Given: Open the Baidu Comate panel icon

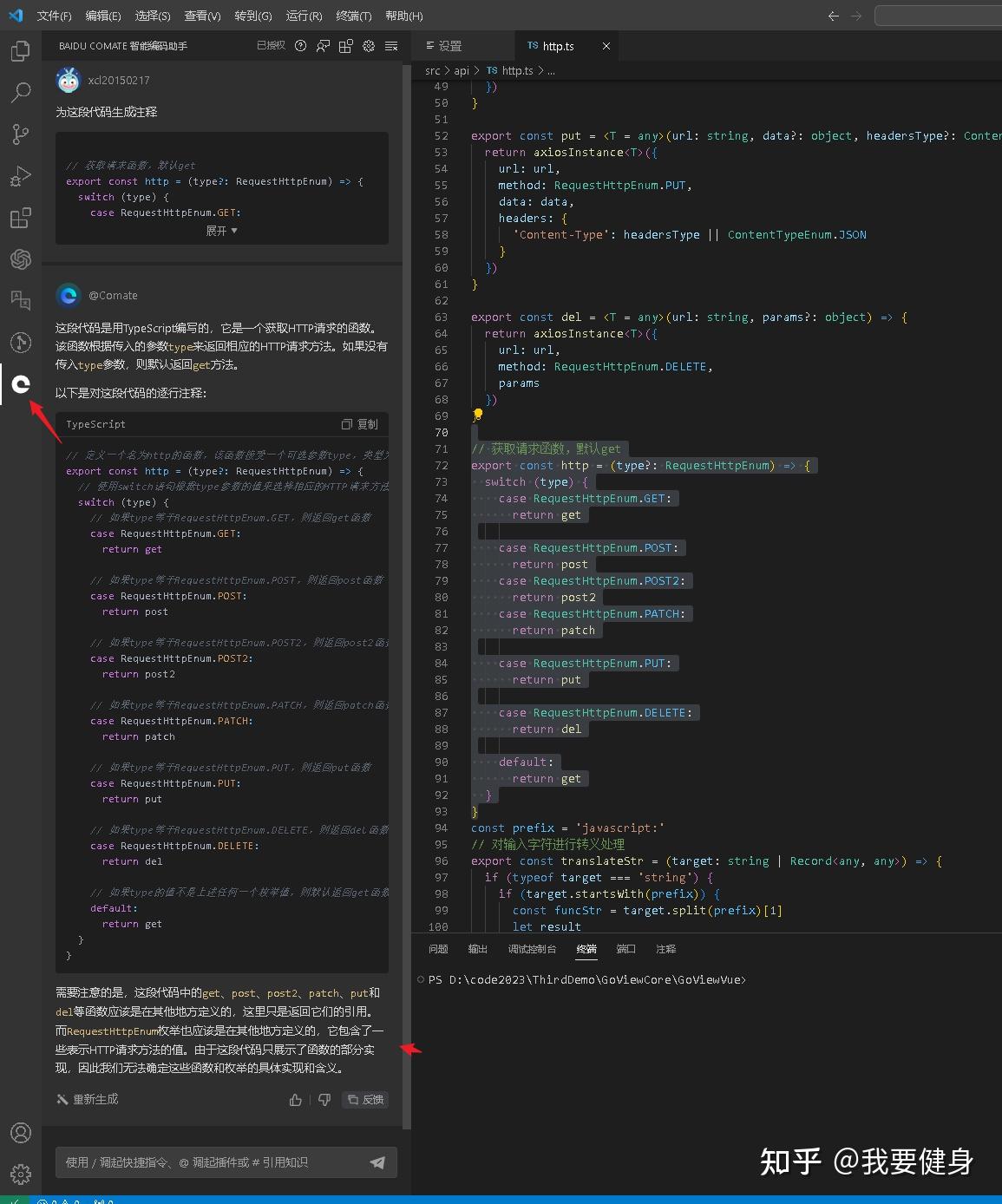Looking at the screenshot, I should (x=20, y=384).
